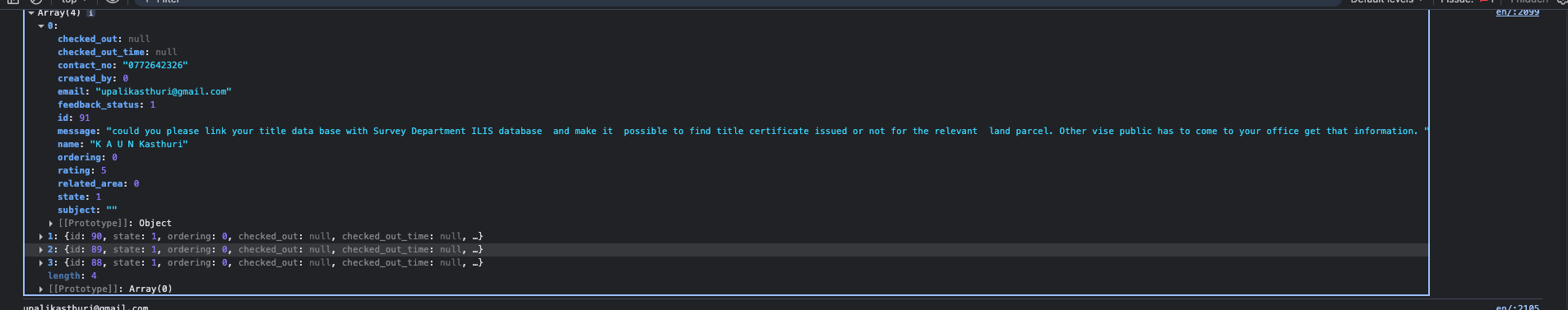This screenshot has width=1568, height=310.
Task: Click the info badge beside Array(4)
Action: click(x=90, y=13)
